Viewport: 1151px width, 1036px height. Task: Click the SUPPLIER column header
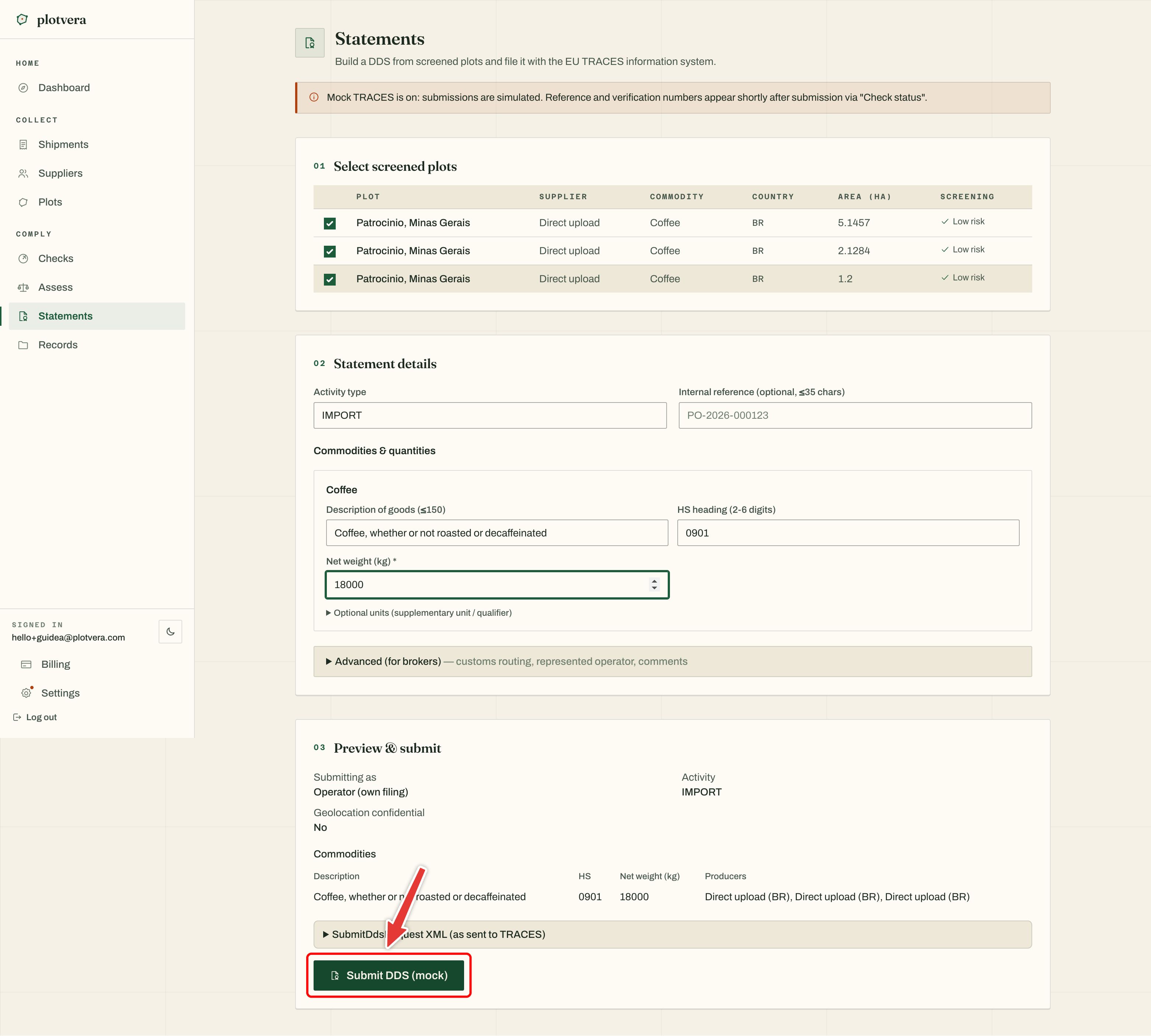click(563, 197)
